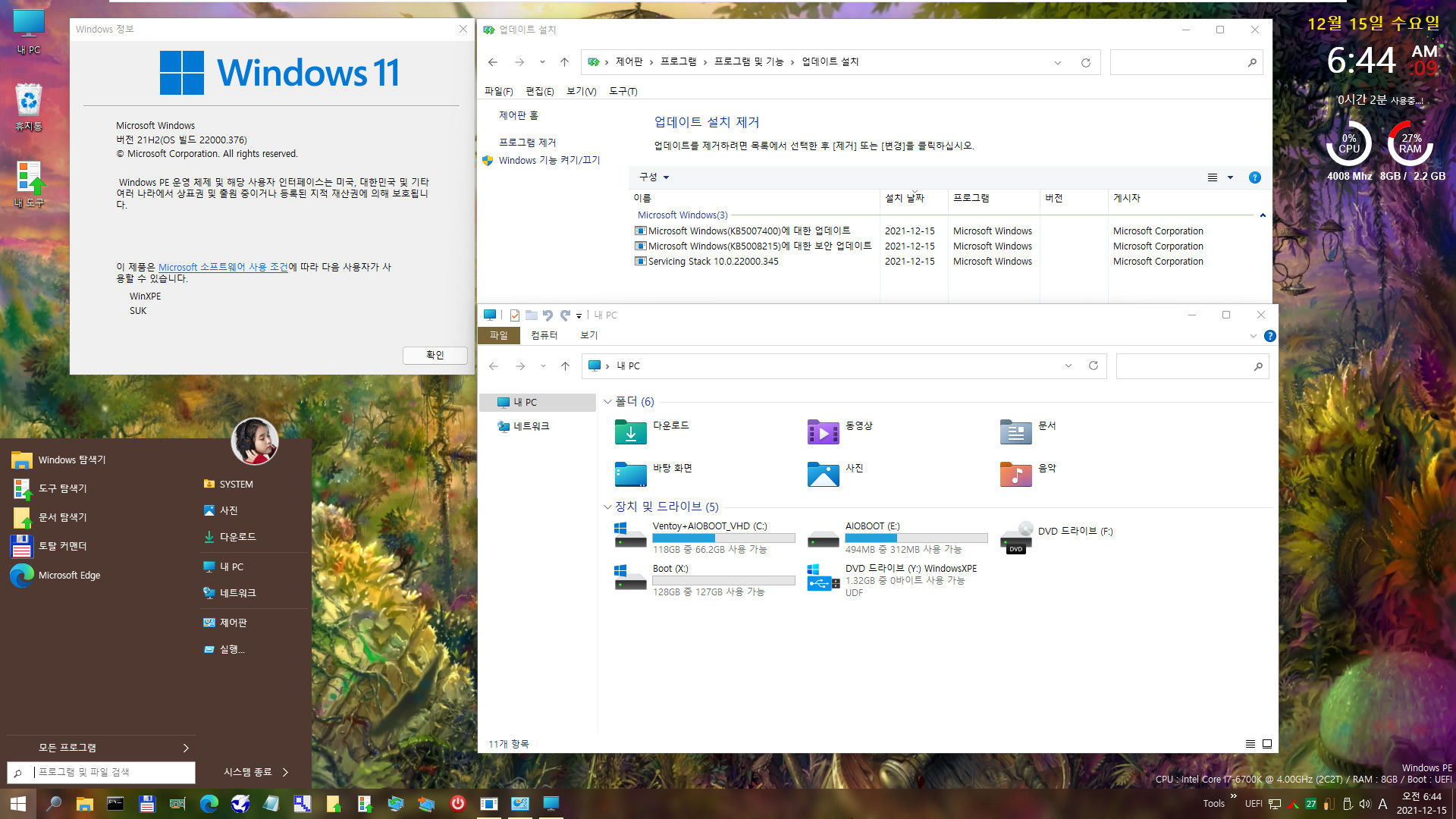This screenshot has width=1456, height=819.
Task: Open 제어판 from the start menu
Action: (x=225, y=623)
